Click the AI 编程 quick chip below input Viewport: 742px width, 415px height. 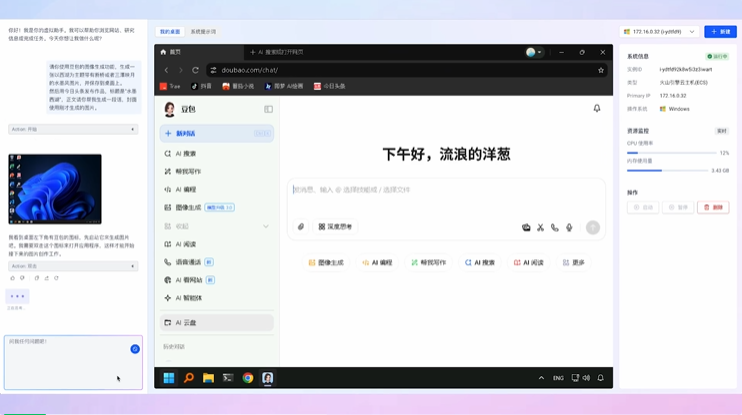377,262
